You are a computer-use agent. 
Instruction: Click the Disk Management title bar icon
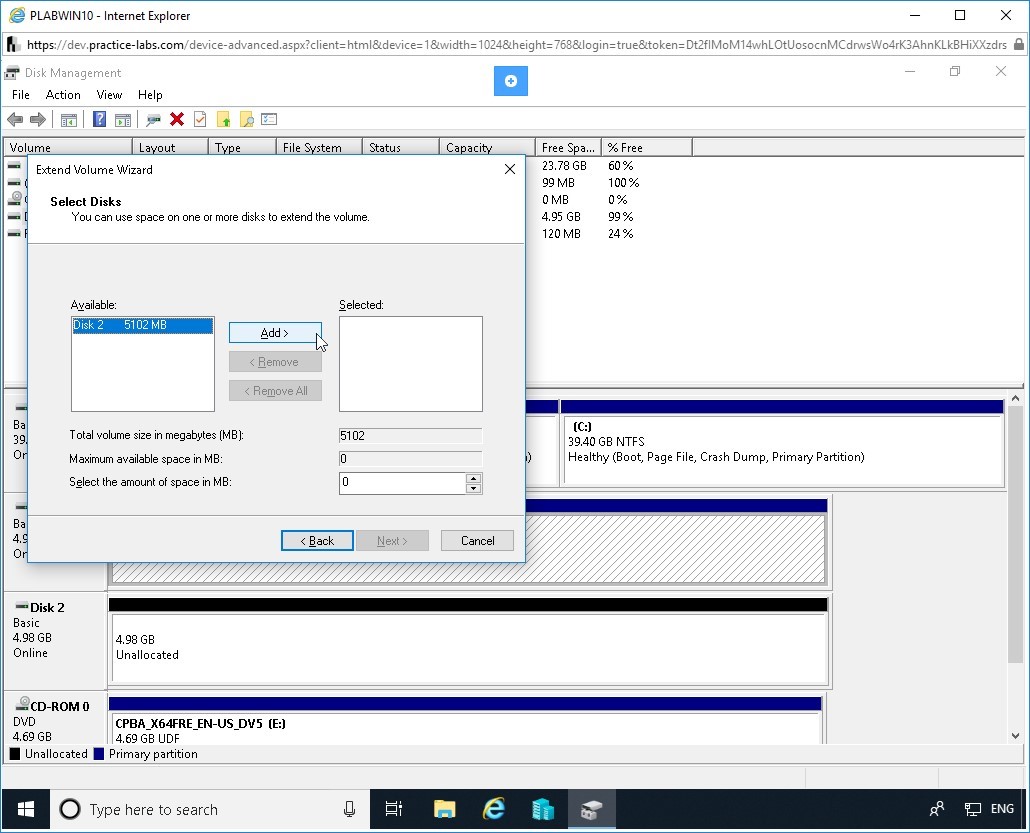point(12,73)
